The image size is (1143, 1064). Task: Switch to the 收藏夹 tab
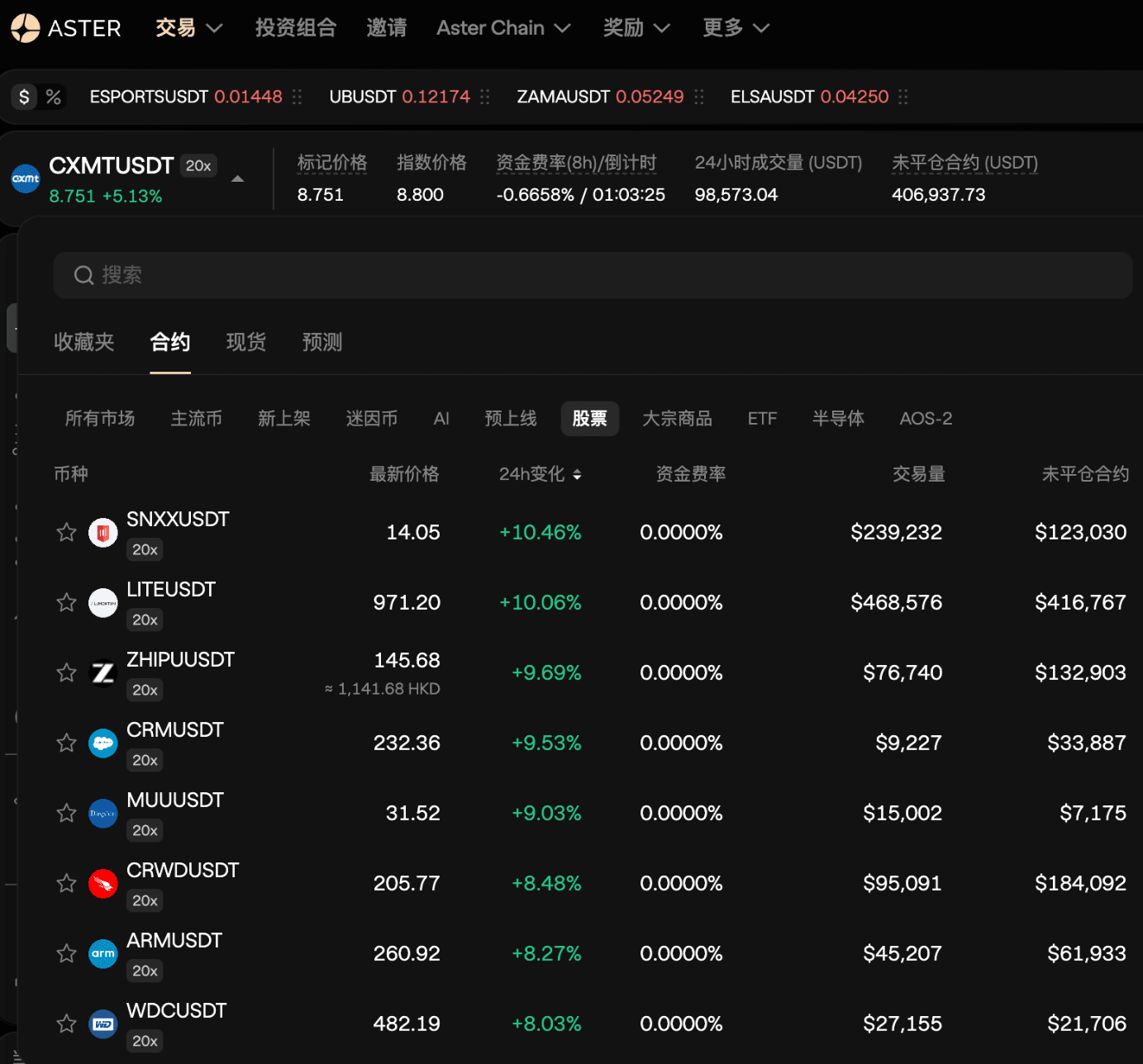click(84, 342)
